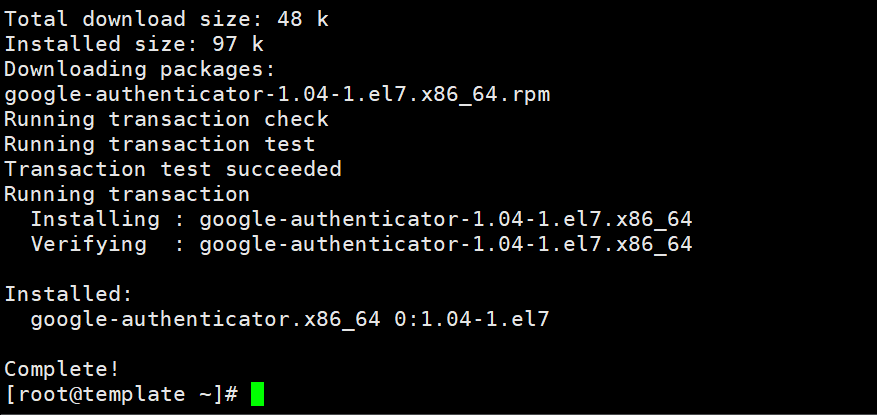877x415 pixels.
Task: Click the "Transaction test succeeded" line
Action: coord(173,169)
